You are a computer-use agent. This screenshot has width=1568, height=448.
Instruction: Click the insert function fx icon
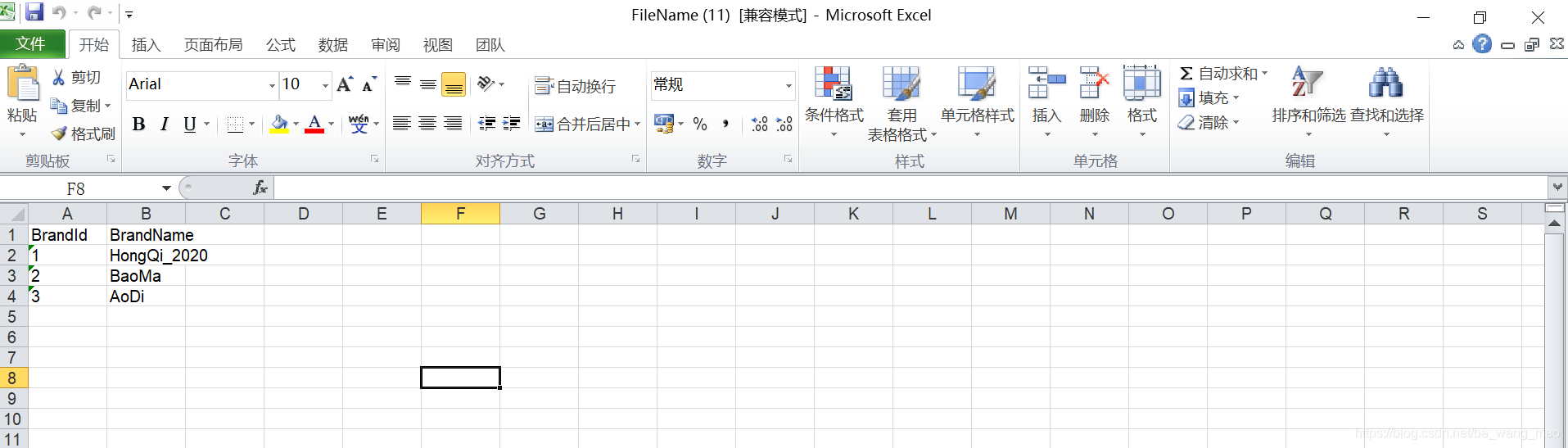[x=260, y=188]
